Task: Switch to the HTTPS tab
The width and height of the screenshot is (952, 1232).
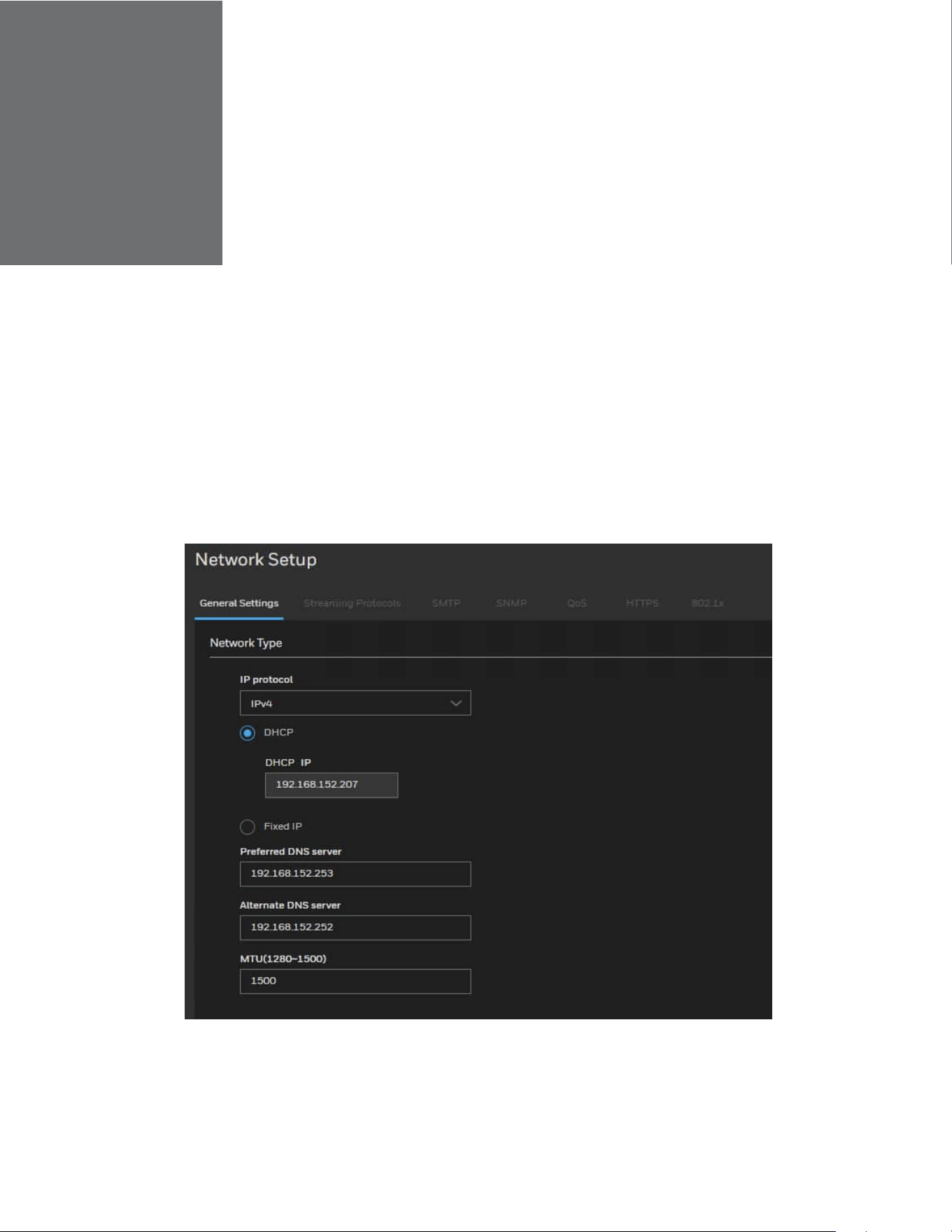Action: pyautogui.click(x=642, y=603)
